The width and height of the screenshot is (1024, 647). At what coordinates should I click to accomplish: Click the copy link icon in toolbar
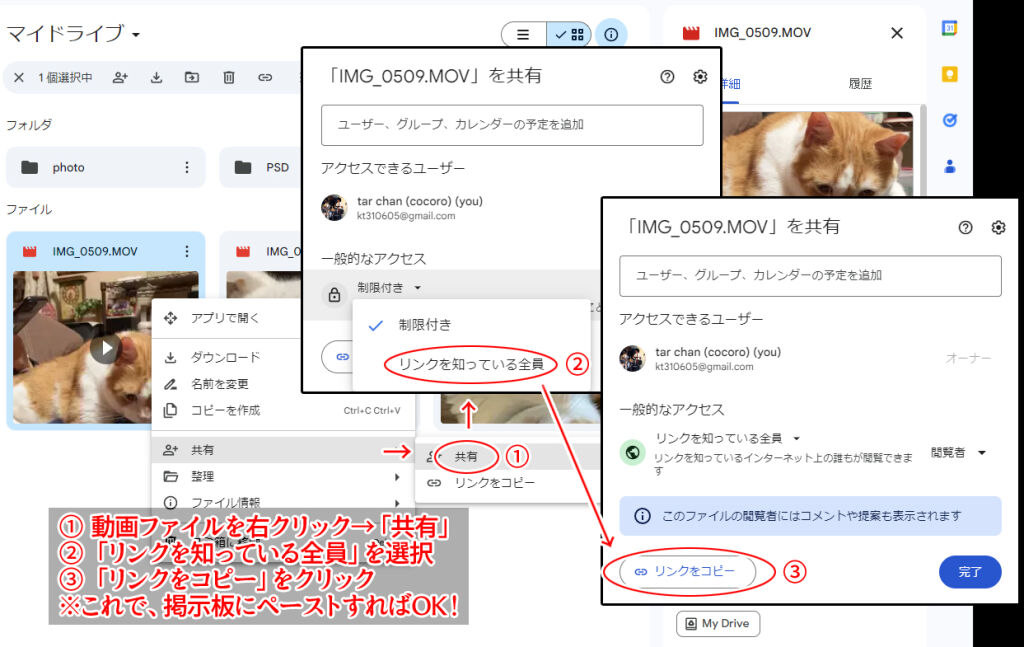point(265,77)
